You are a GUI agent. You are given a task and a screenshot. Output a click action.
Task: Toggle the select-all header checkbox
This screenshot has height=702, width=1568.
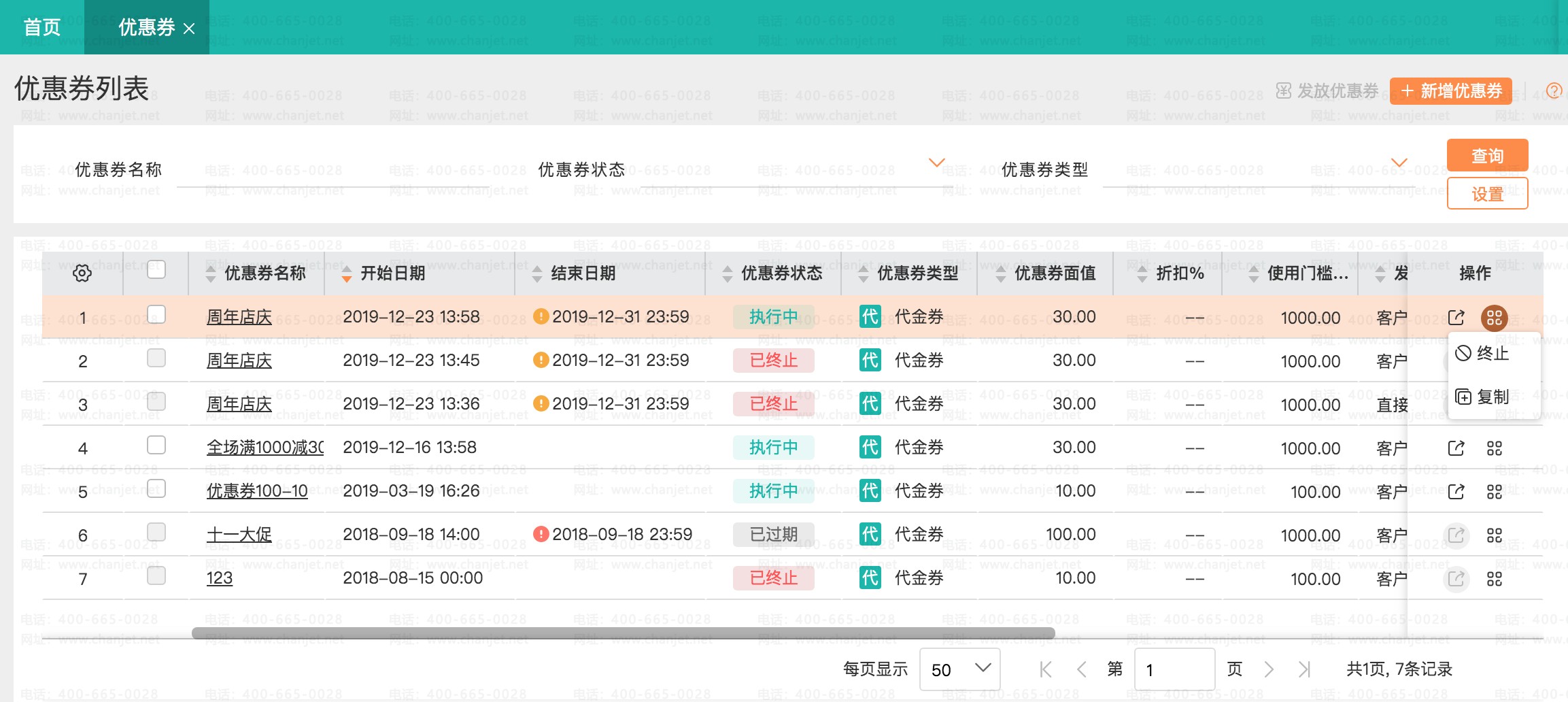click(156, 269)
